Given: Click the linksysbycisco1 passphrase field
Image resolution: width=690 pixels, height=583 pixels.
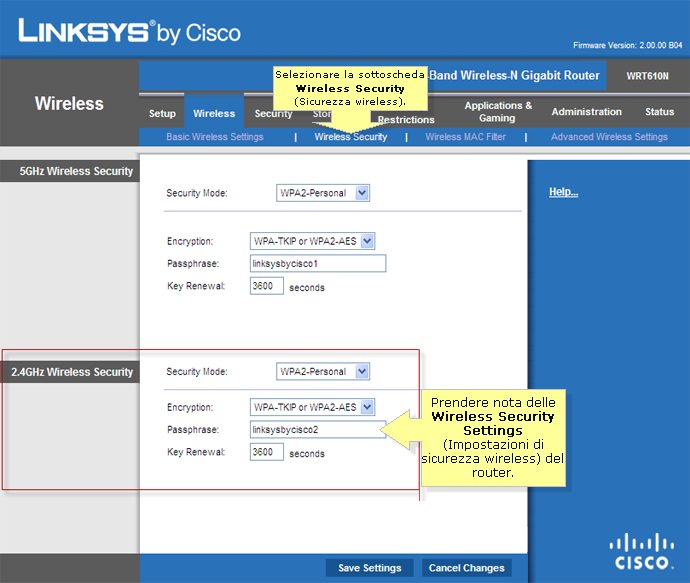Looking at the screenshot, I should 318,264.
